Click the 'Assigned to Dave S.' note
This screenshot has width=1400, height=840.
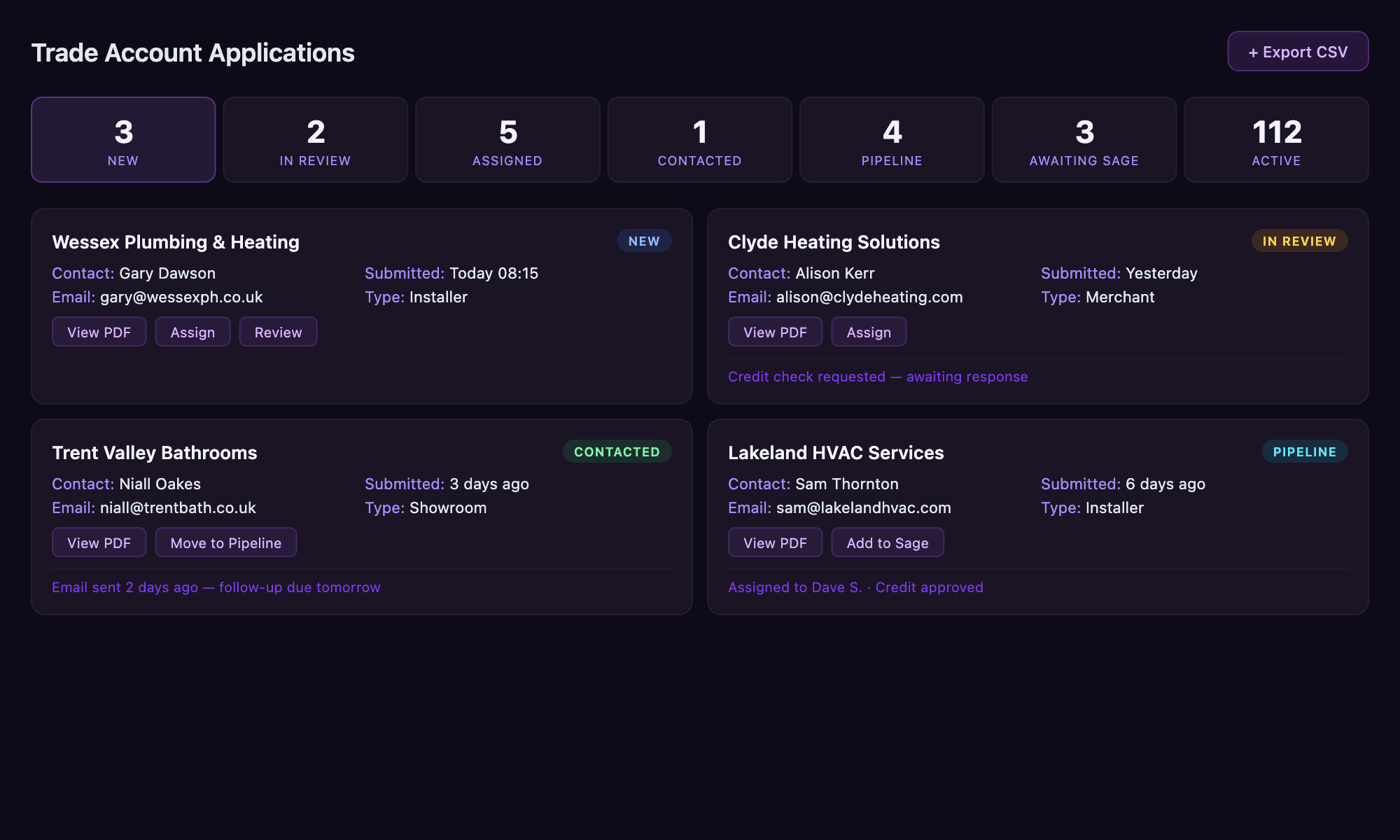[855, 587]
